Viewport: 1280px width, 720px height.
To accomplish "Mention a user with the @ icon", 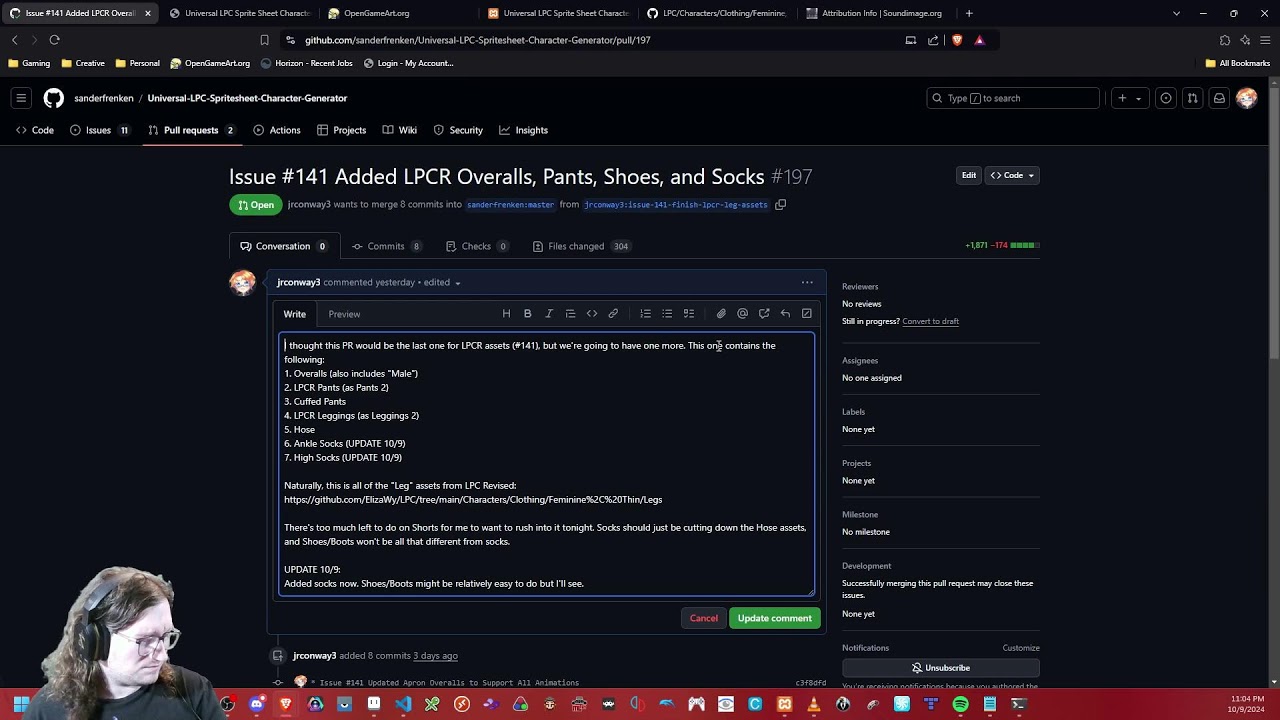I will coord(742,314).
